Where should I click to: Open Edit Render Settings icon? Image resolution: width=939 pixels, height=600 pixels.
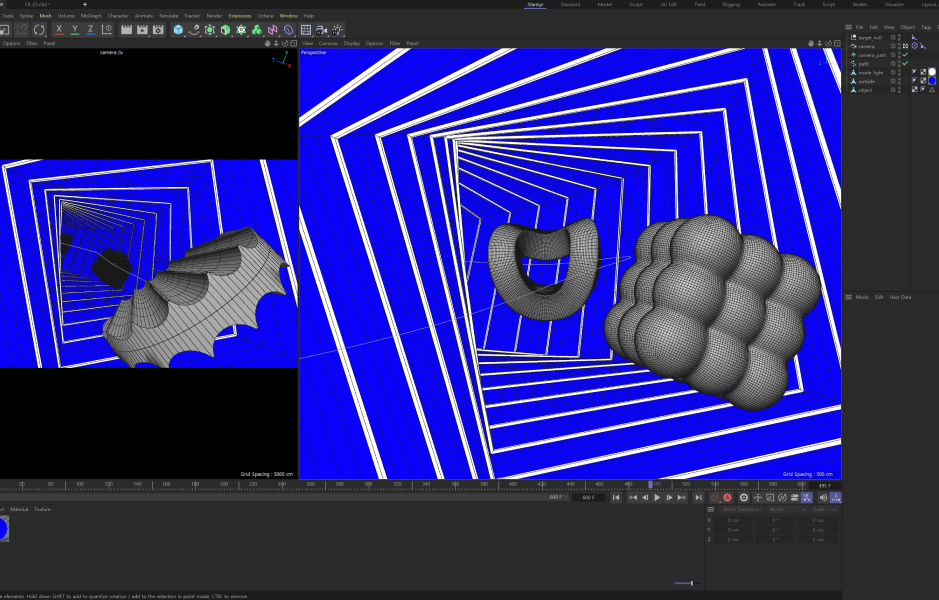tap(158, 29)
